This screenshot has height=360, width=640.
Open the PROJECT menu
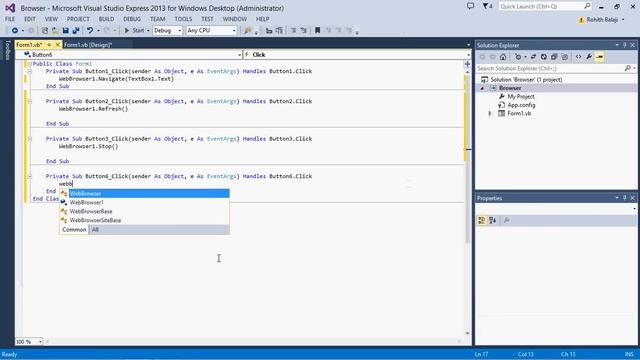(x=78, y=19)
